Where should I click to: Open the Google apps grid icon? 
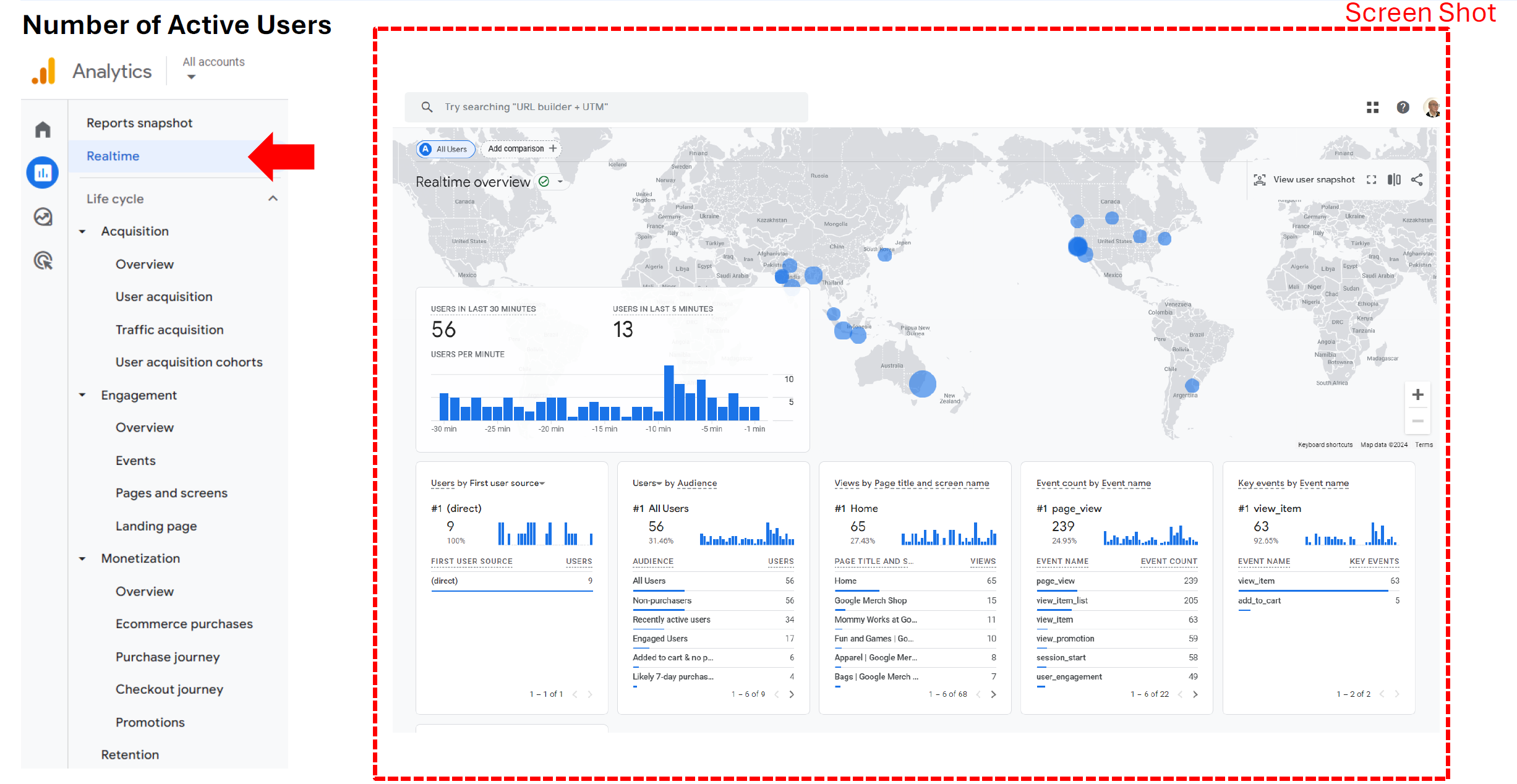pos(1372,108)
